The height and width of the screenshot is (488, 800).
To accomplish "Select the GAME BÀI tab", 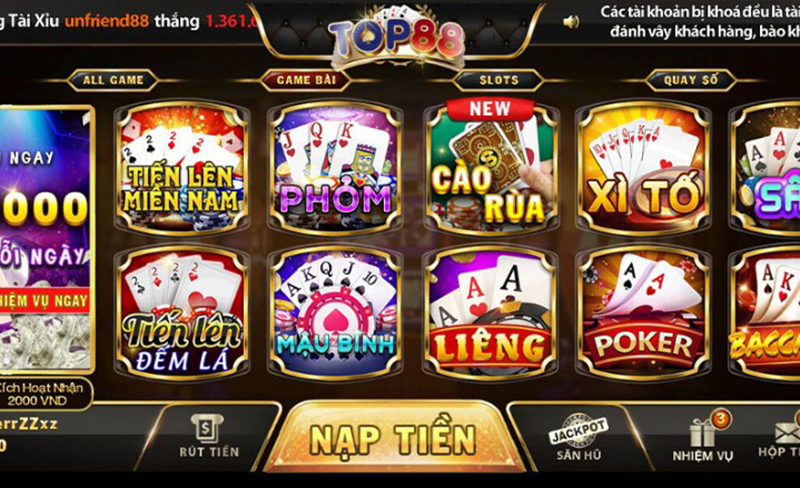I will click(x=306, y=80).
